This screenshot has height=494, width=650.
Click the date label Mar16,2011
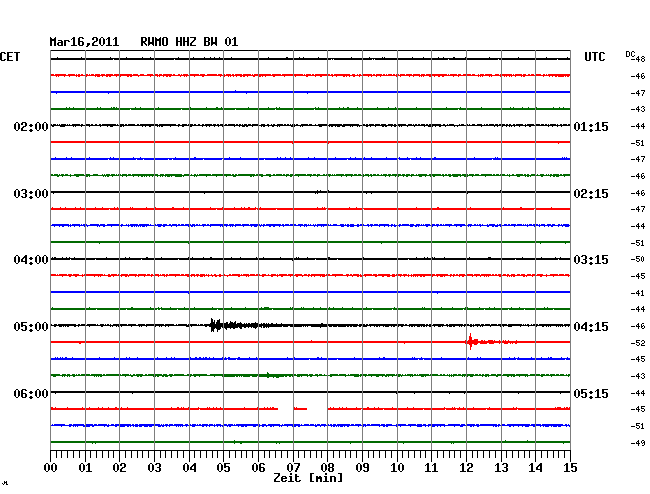[x=84, y=42]
